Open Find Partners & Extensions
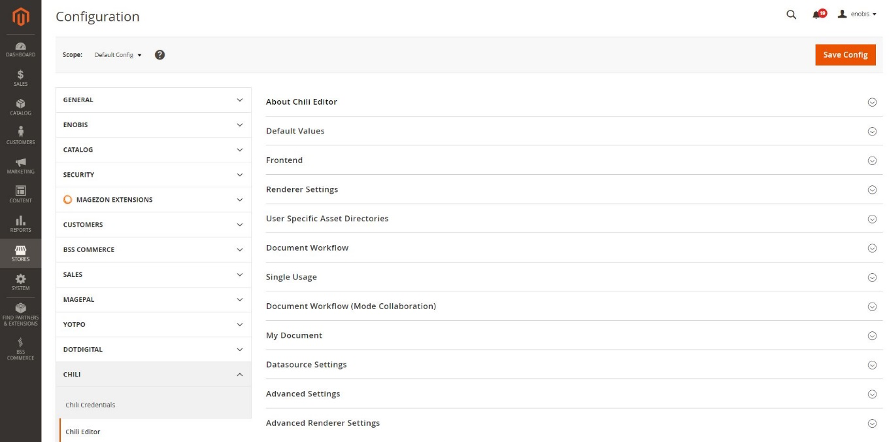The image size is (894, 442). [21, 315]
